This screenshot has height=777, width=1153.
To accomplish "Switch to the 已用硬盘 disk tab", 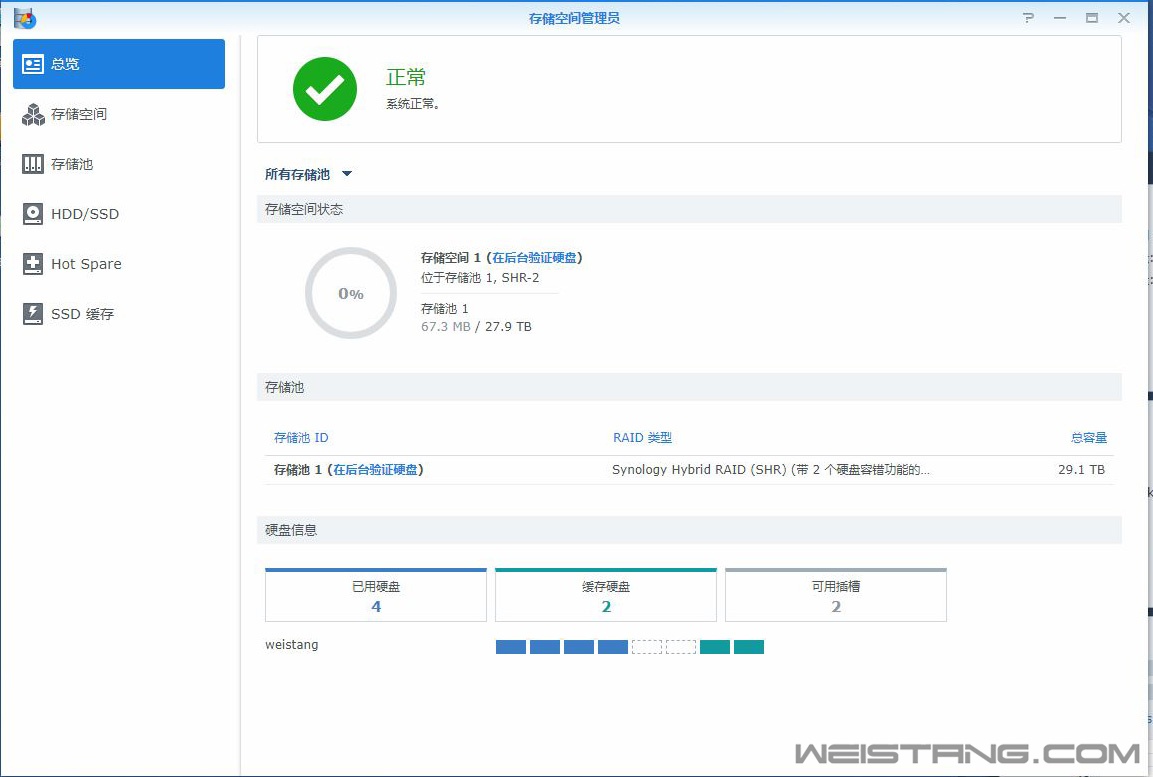I will tap(375, 594).
